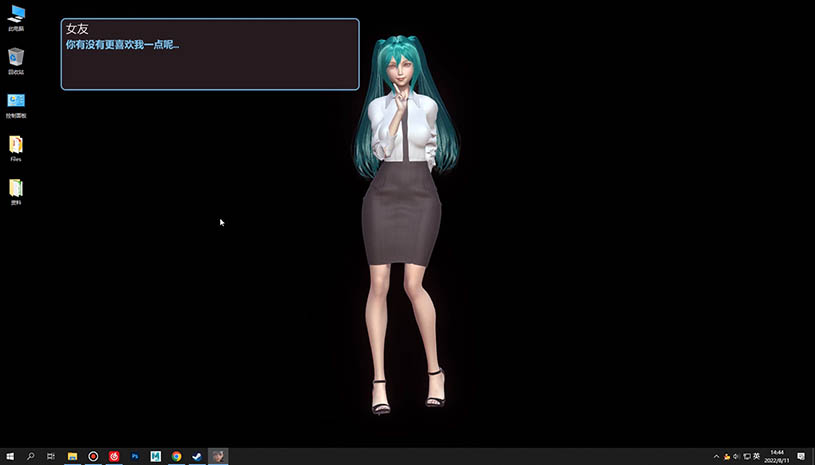This screenshot has width=815, height=465.
Task: Open the Windows Start menu
Action: click(x=10, y=456)
